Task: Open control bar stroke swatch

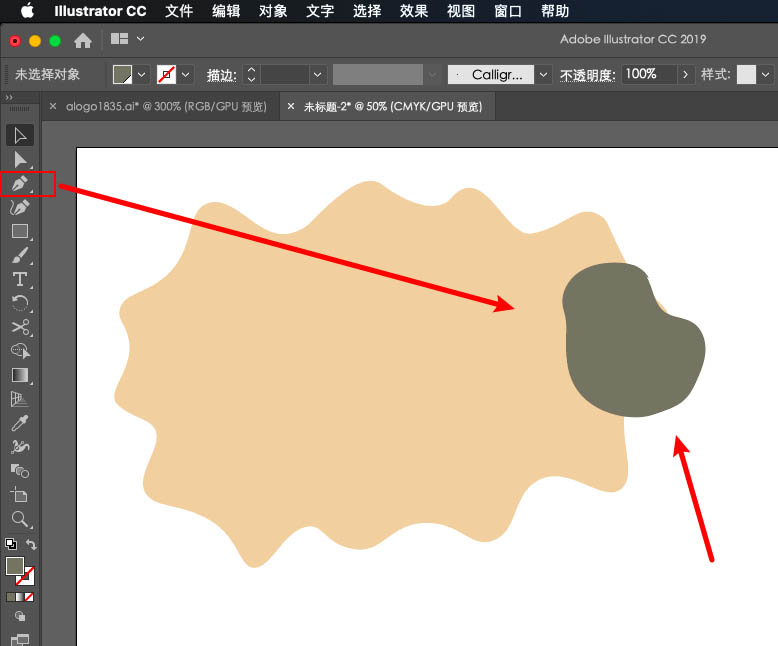Action: pyautogui.click(x=166, y=75)
